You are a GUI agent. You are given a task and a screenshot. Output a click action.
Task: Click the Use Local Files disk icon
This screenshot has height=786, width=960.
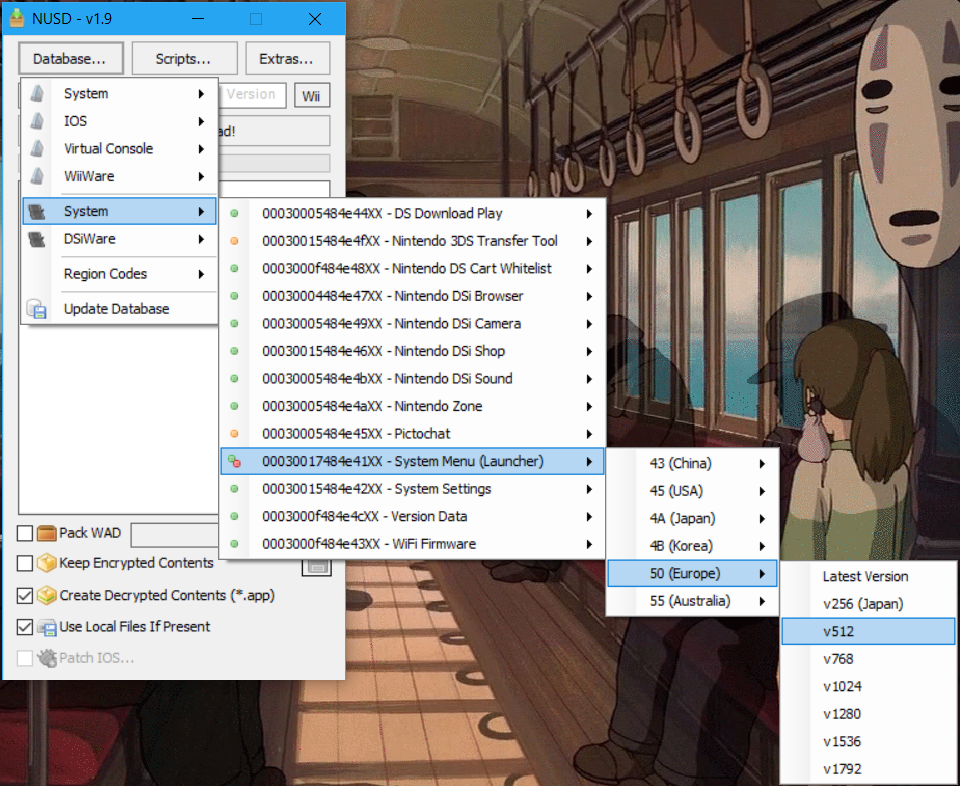[47, 627]
